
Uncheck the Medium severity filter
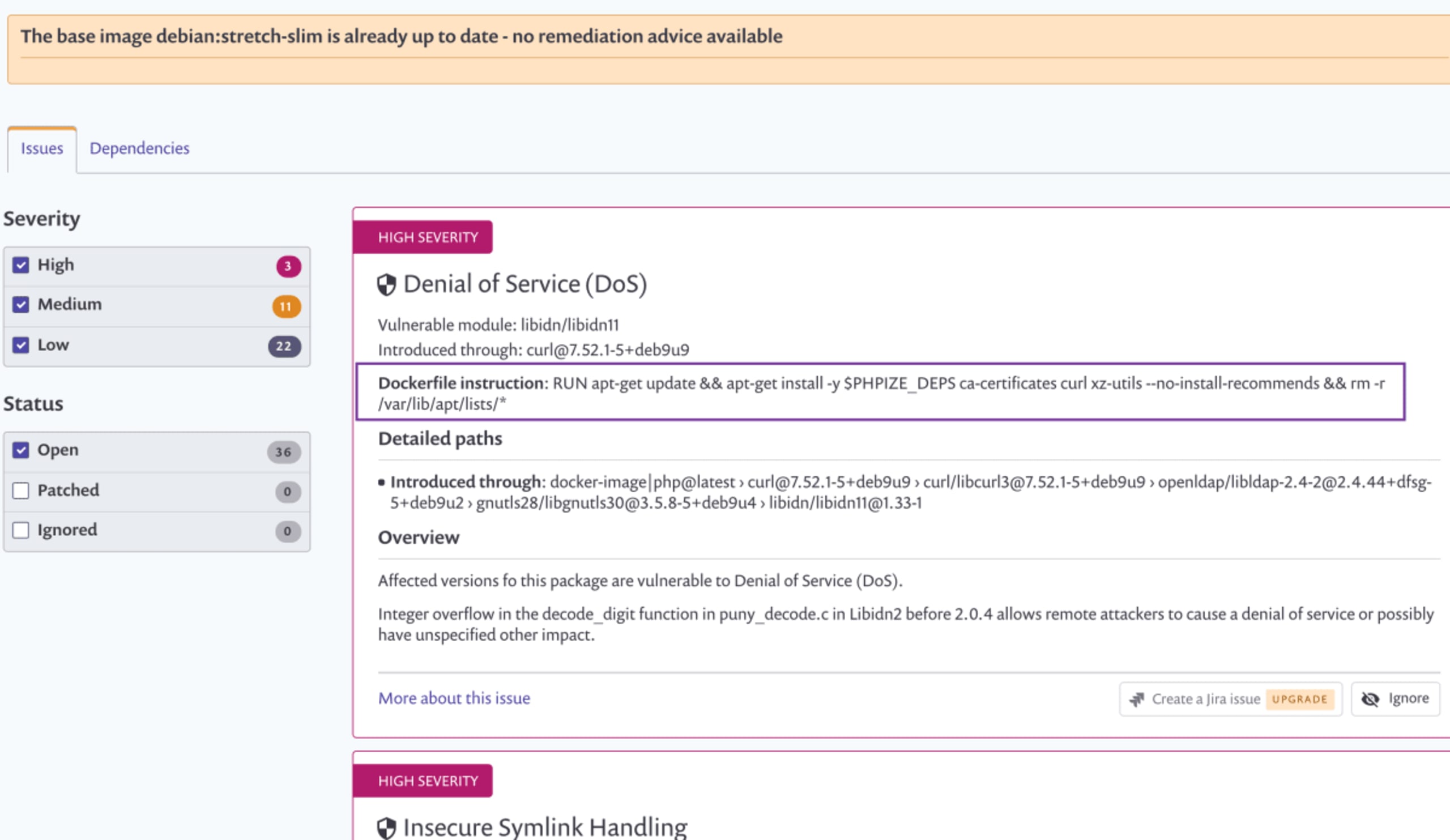[21, 304]
